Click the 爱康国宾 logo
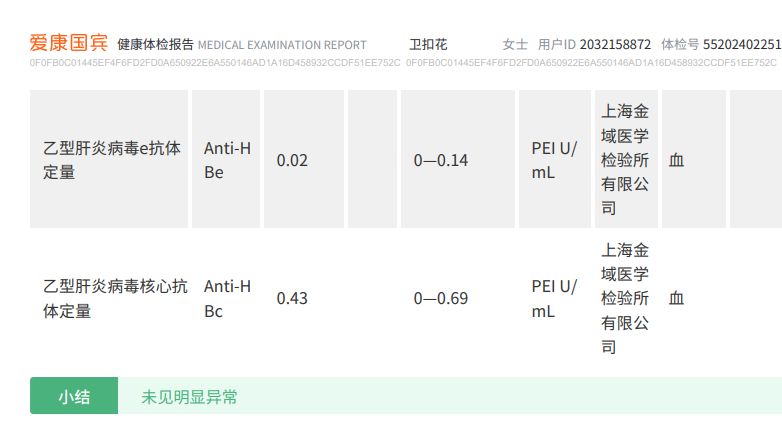Screen dimensions: 782x424 69,44
